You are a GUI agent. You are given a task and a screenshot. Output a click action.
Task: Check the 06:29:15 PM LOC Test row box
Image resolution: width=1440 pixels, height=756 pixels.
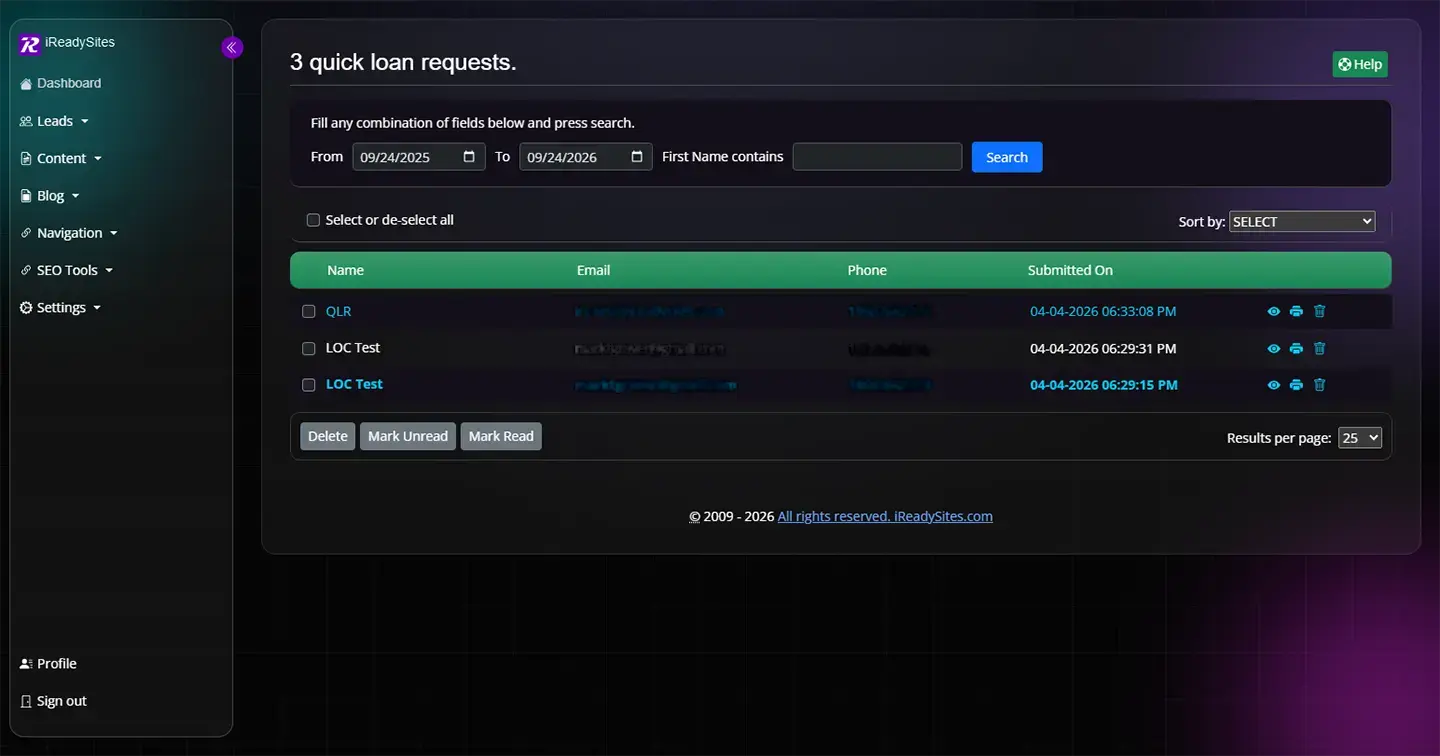pos(309,385)
